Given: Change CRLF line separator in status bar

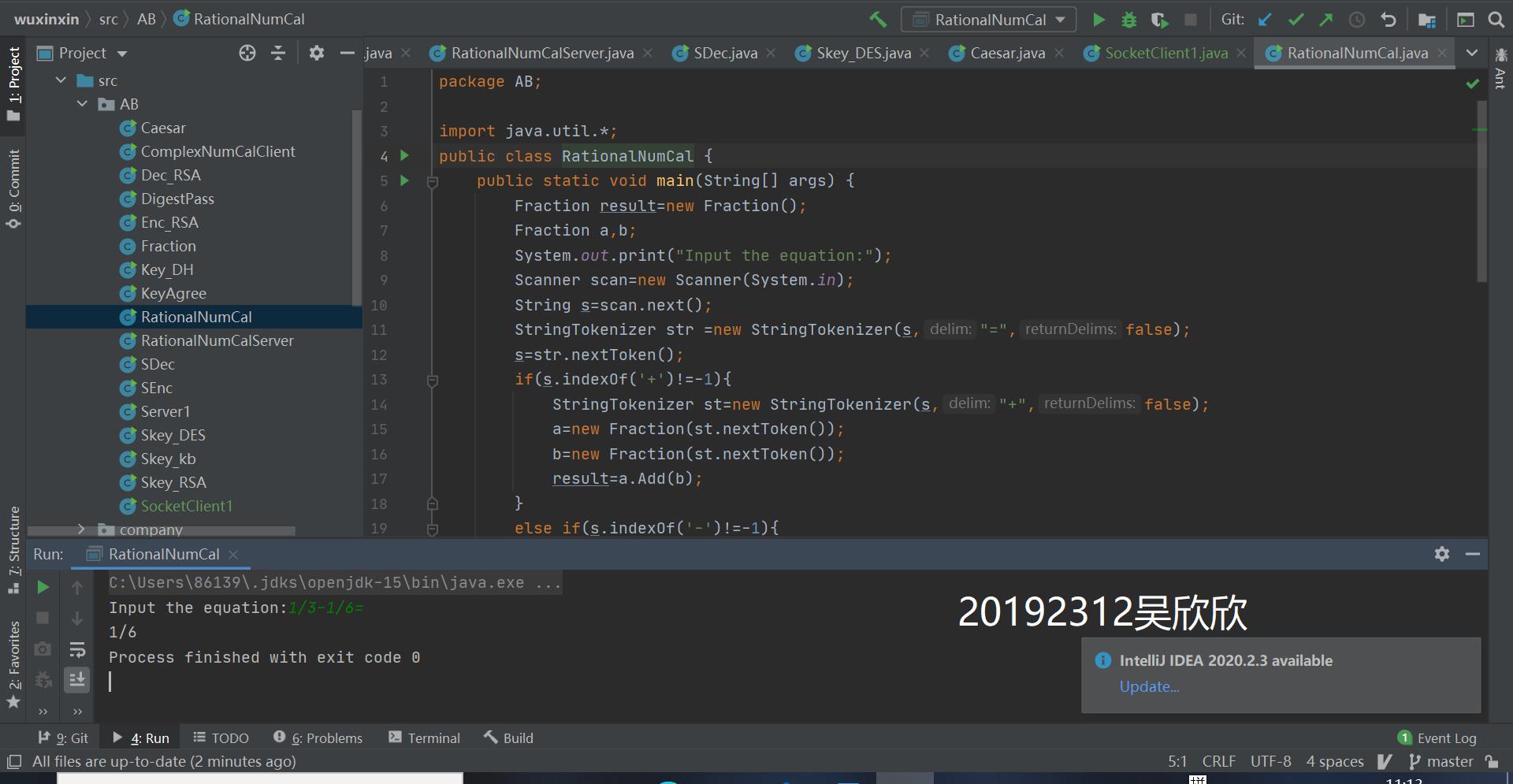Looking at the screenshot, I should (1218, 761).
